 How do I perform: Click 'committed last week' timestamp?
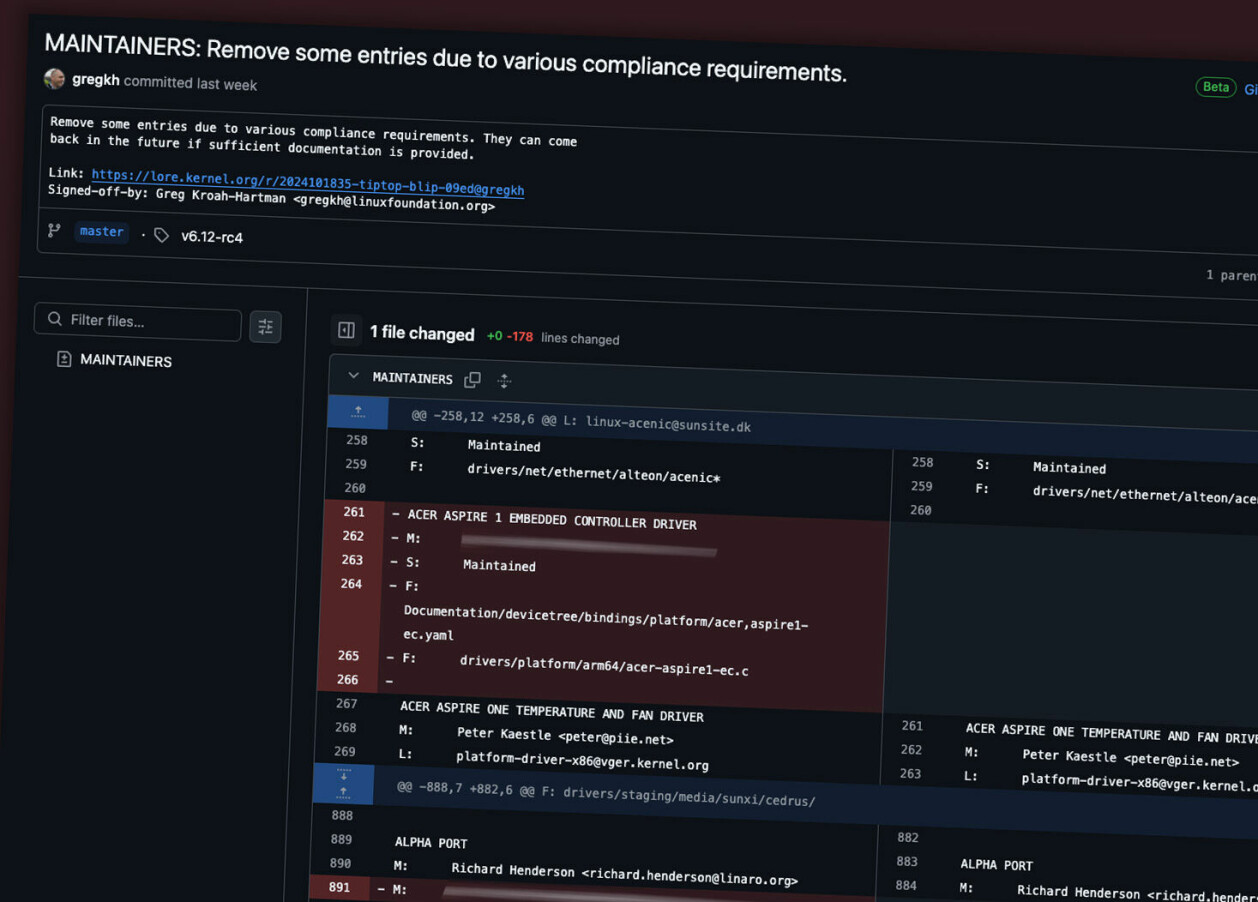(x=190, y=83)
